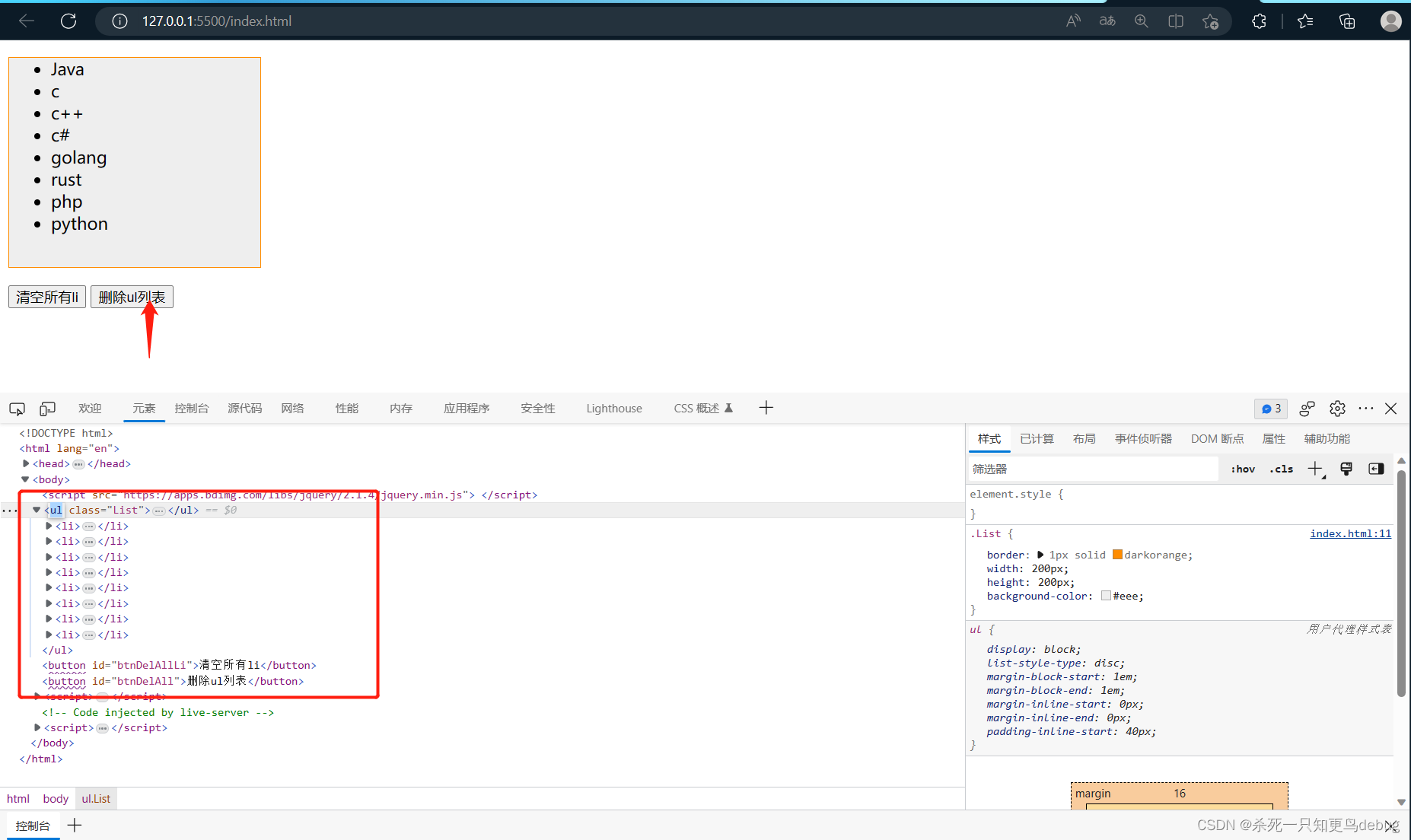The height and width of the screenshot is (840, 1411).
Task: Collapse the ul class List node
Action: [x=37, y=510]
